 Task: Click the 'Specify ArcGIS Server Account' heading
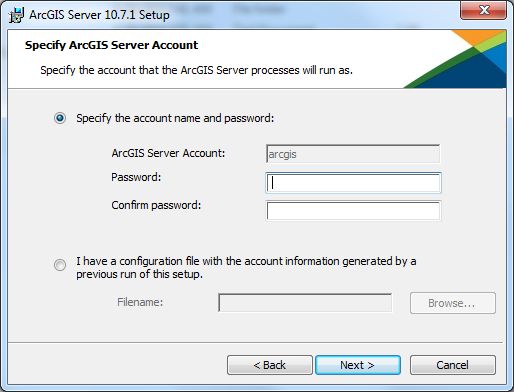[x=111, y=45]
